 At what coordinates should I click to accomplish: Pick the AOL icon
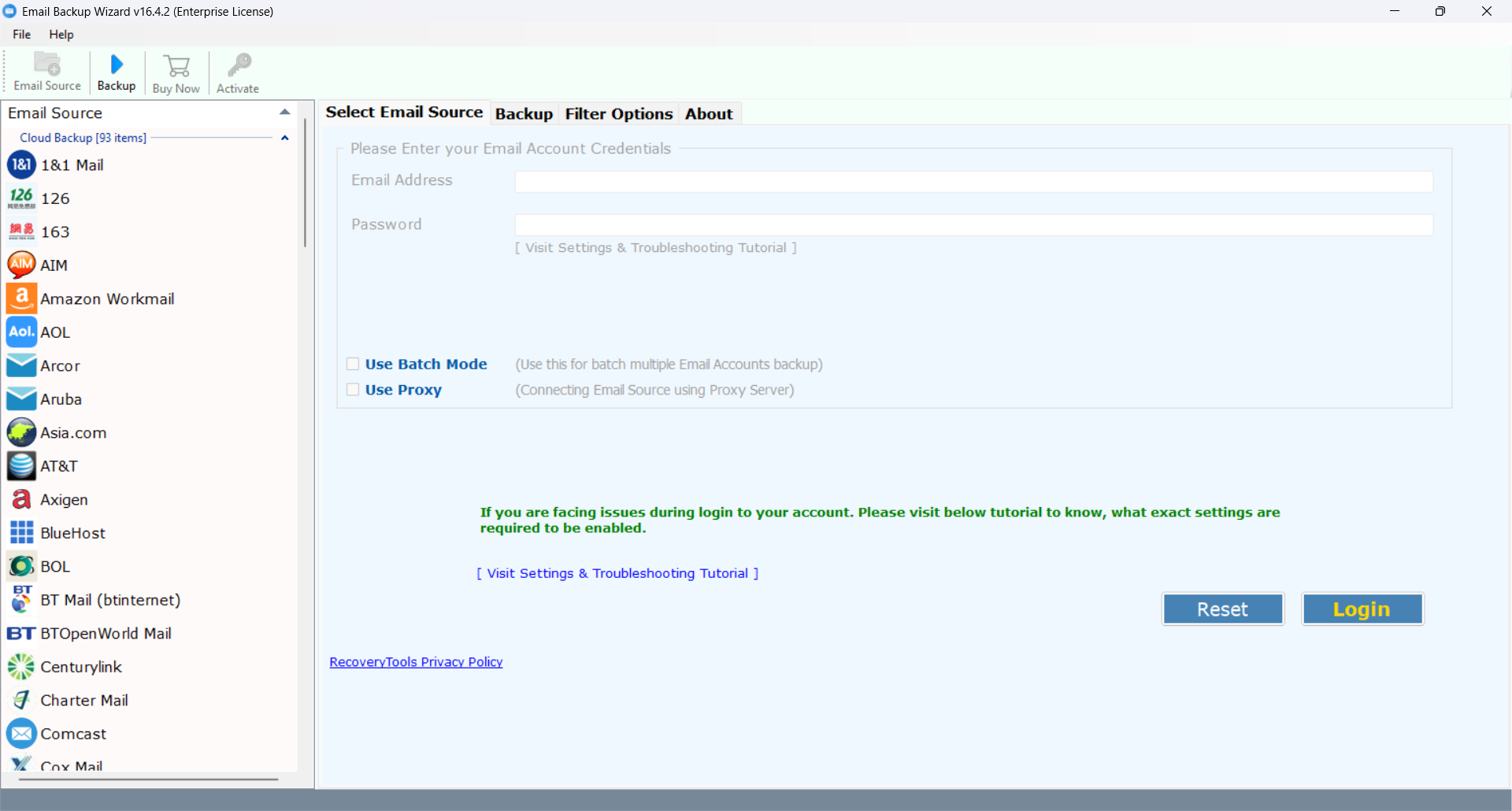[x=21, y=331]
